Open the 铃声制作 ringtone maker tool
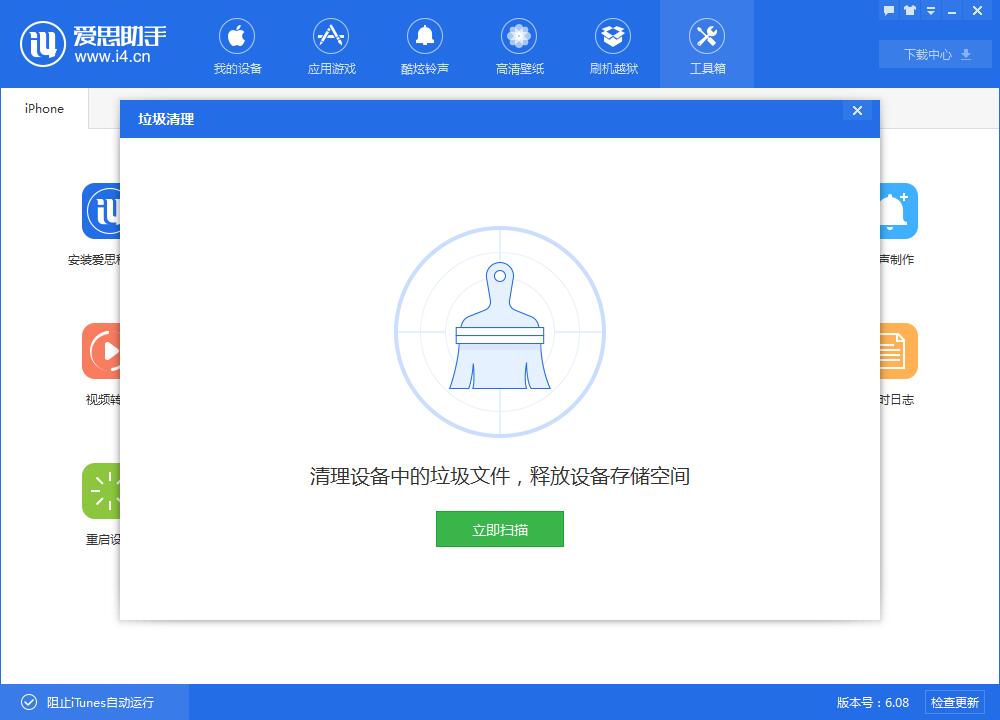1000x720 pixels. point(896,212)
